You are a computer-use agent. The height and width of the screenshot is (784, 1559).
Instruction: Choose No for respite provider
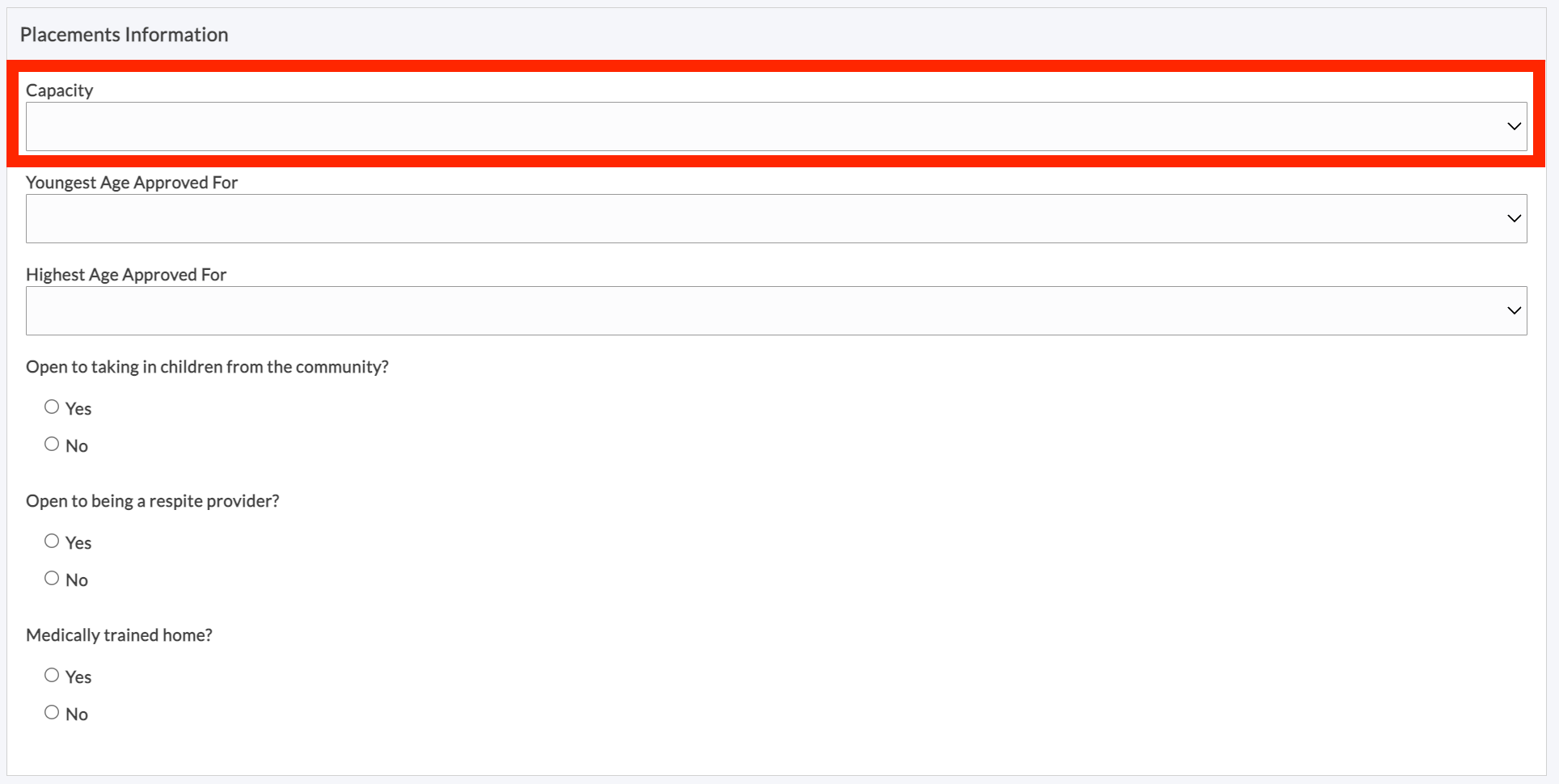(x=52, y=579)
